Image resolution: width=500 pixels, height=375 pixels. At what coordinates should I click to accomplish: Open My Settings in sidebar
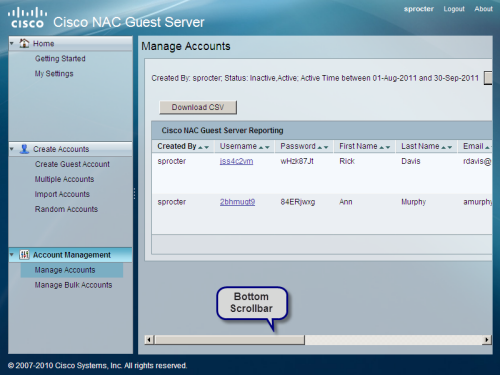coord(54,74)
